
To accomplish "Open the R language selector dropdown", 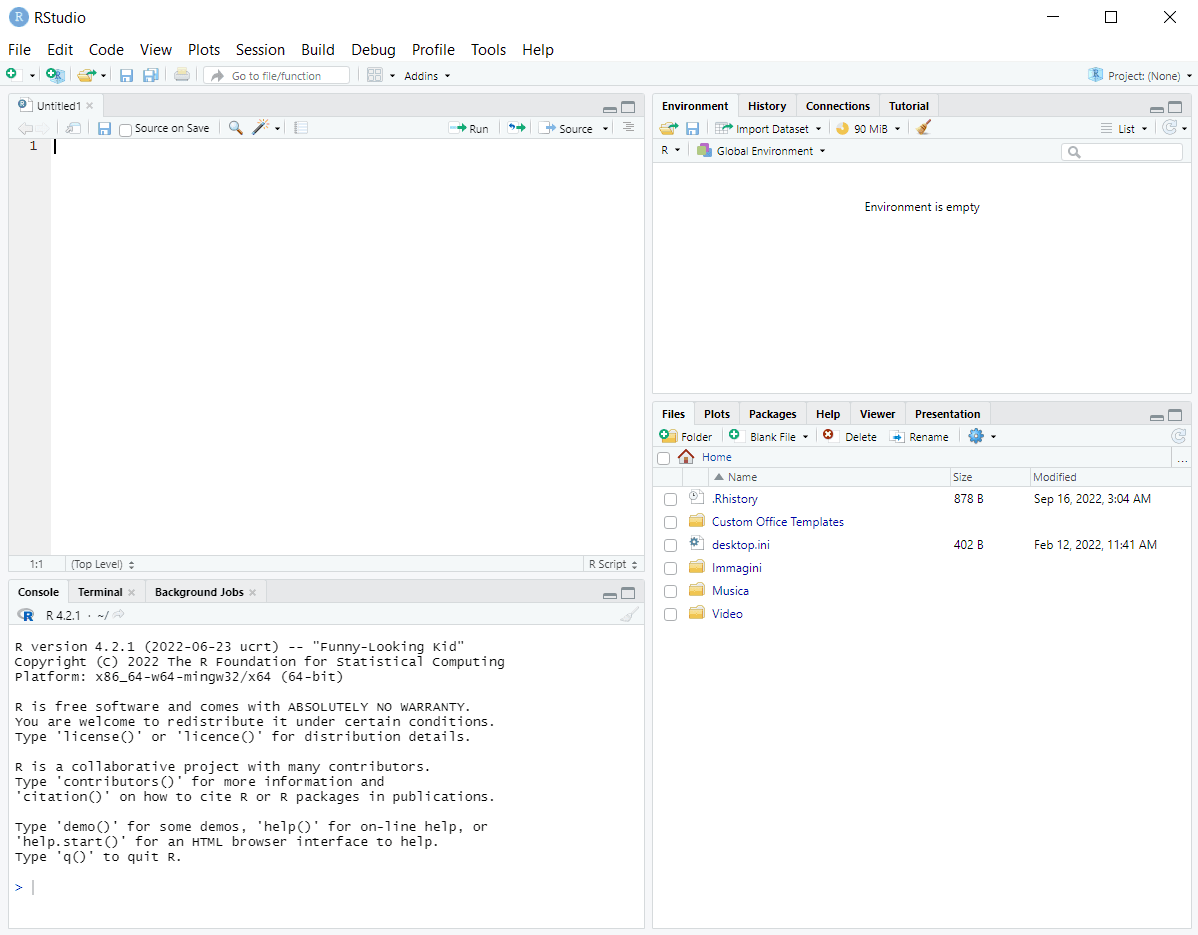I will click(x=670, y=150).
